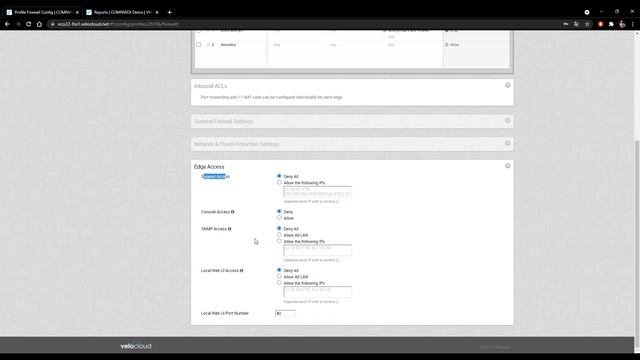Bookmark this page with the star icon
640x360 pixels.
click(587, 24)
